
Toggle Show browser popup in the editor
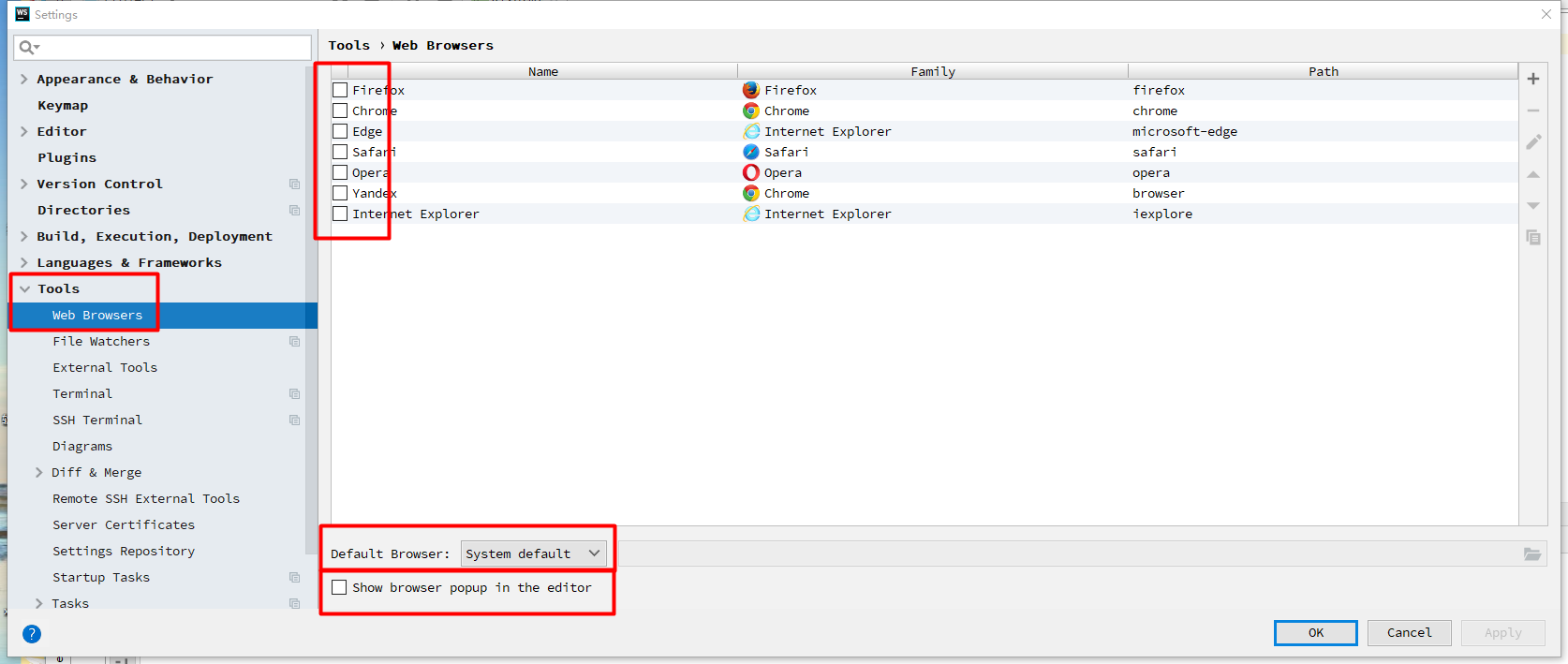340,587
